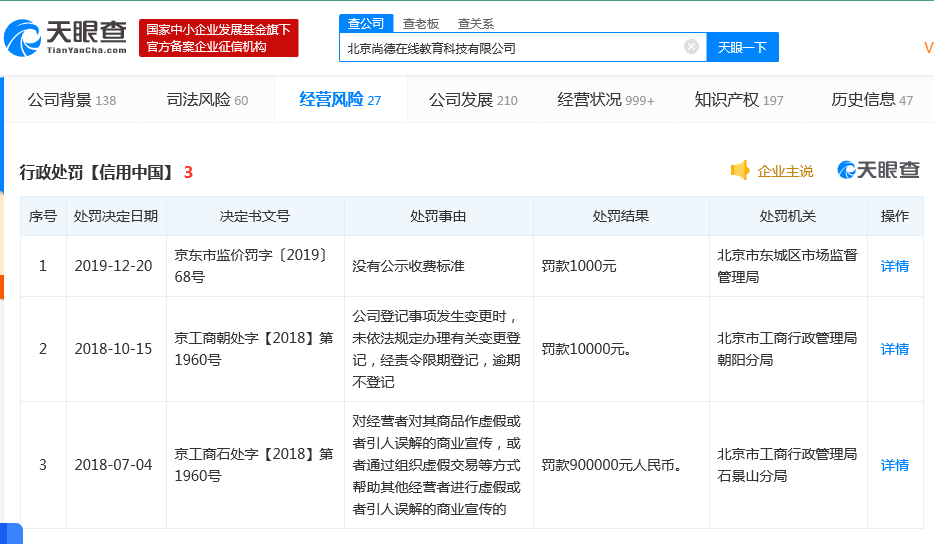The width and height of the screenshot is (934, 544).
Task: Switch to the 查老板 search tab
Action: tap(421, 24)
